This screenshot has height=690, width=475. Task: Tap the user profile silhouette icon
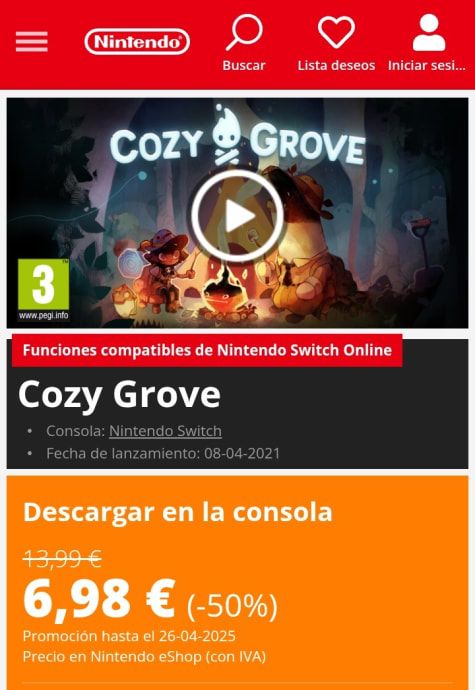429,32
